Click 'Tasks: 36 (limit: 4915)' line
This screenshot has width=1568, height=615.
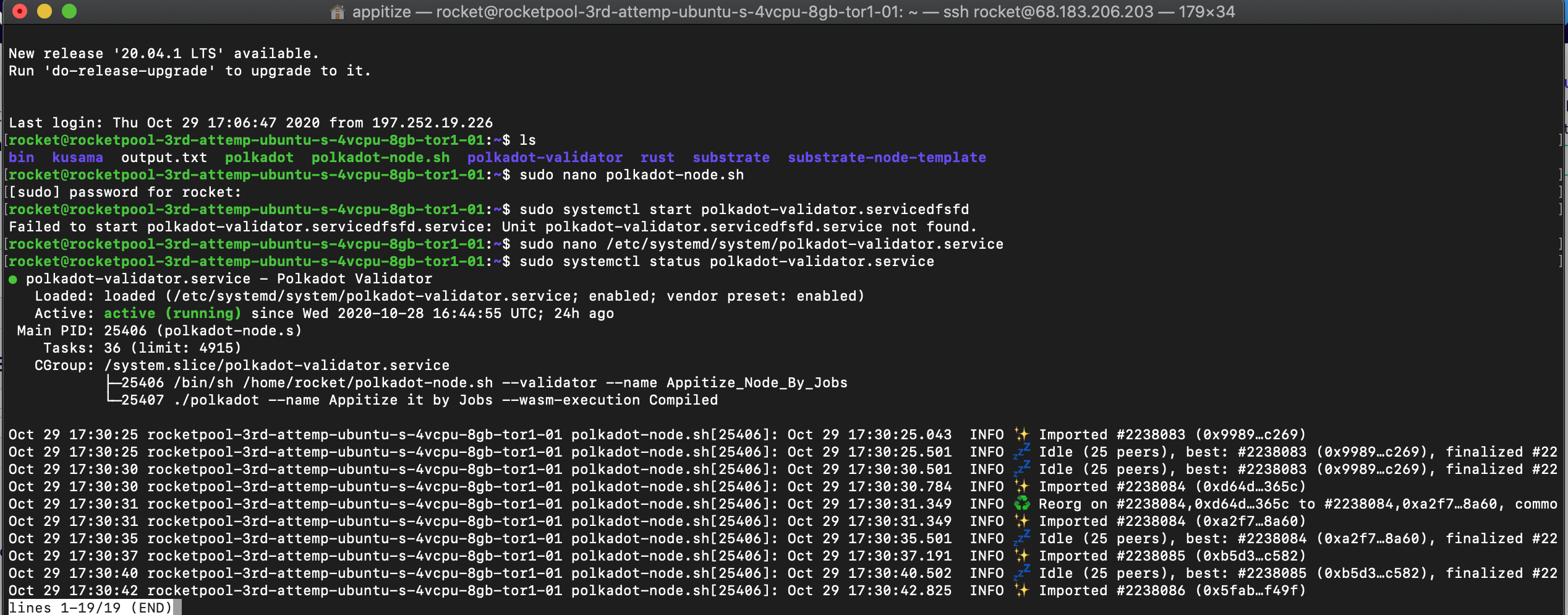pos(142,348)
